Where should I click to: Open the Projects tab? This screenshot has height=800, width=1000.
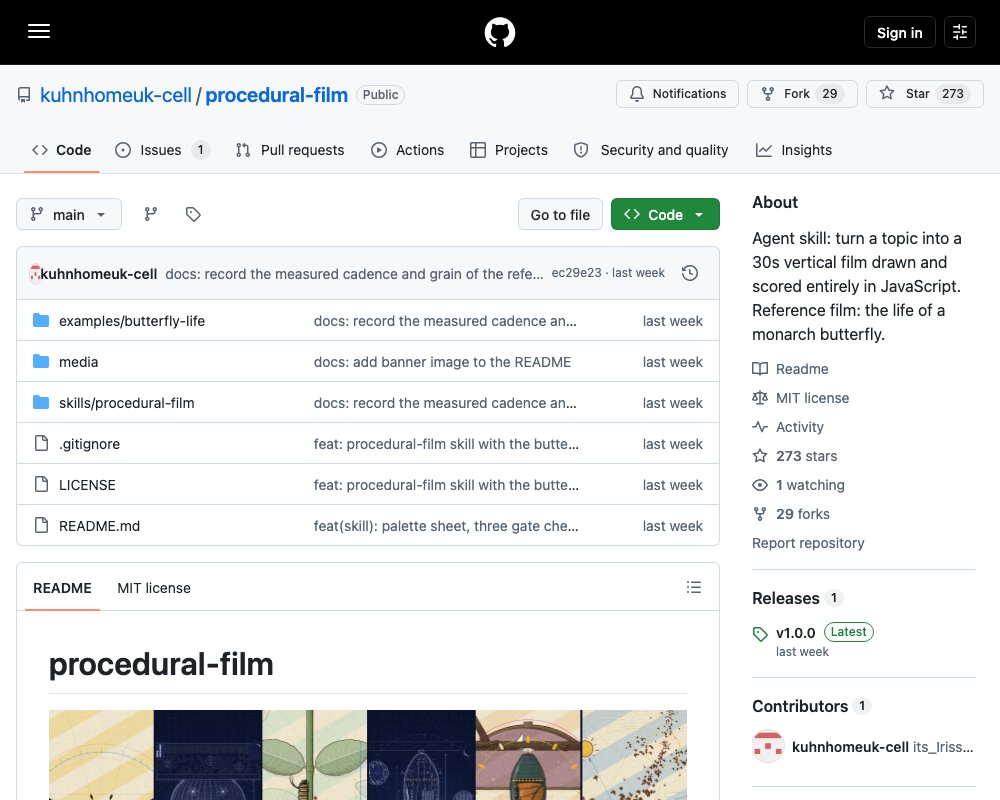pos(509,150)
